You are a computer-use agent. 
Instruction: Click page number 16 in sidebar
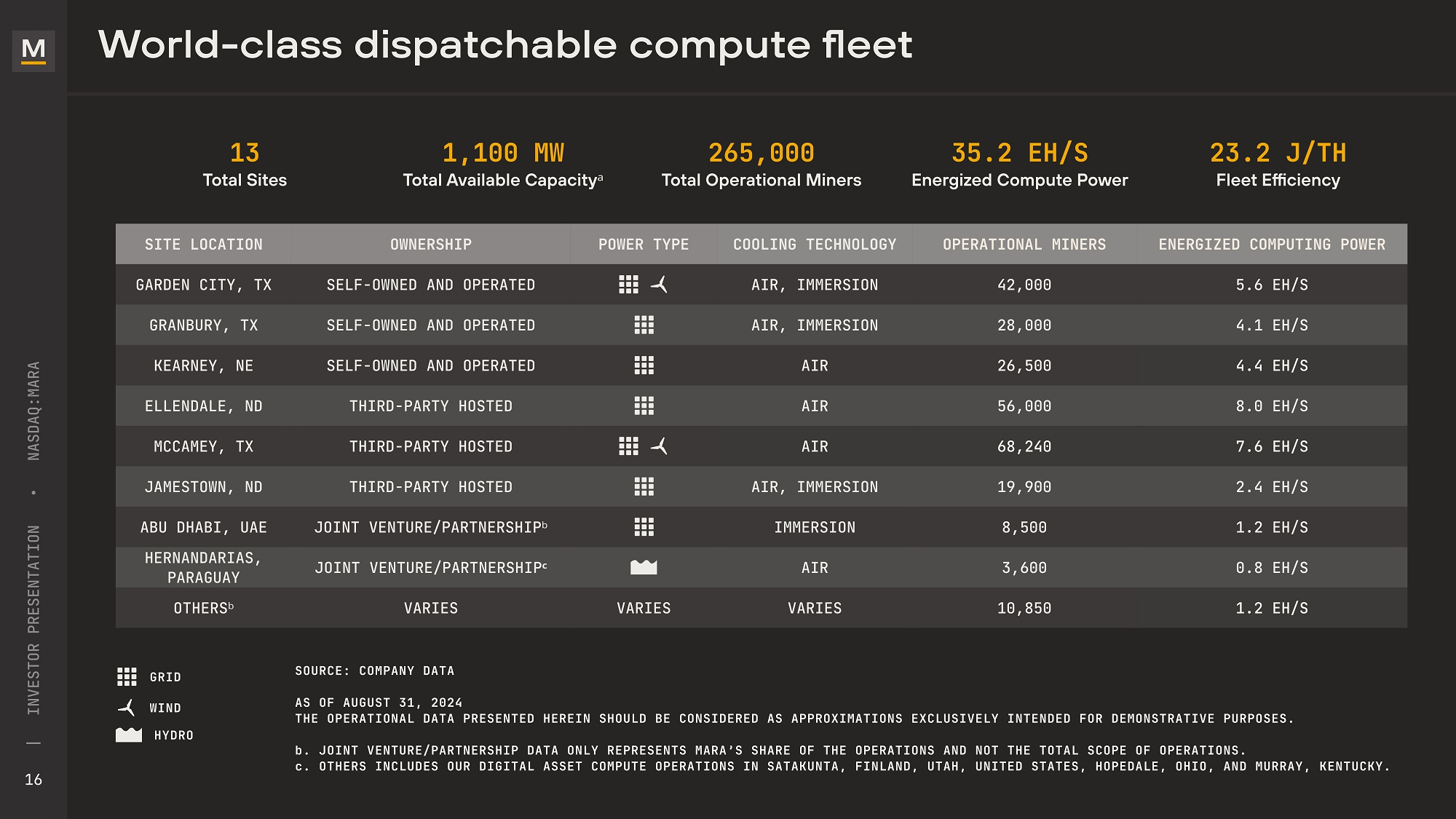[x=33, y=780]
